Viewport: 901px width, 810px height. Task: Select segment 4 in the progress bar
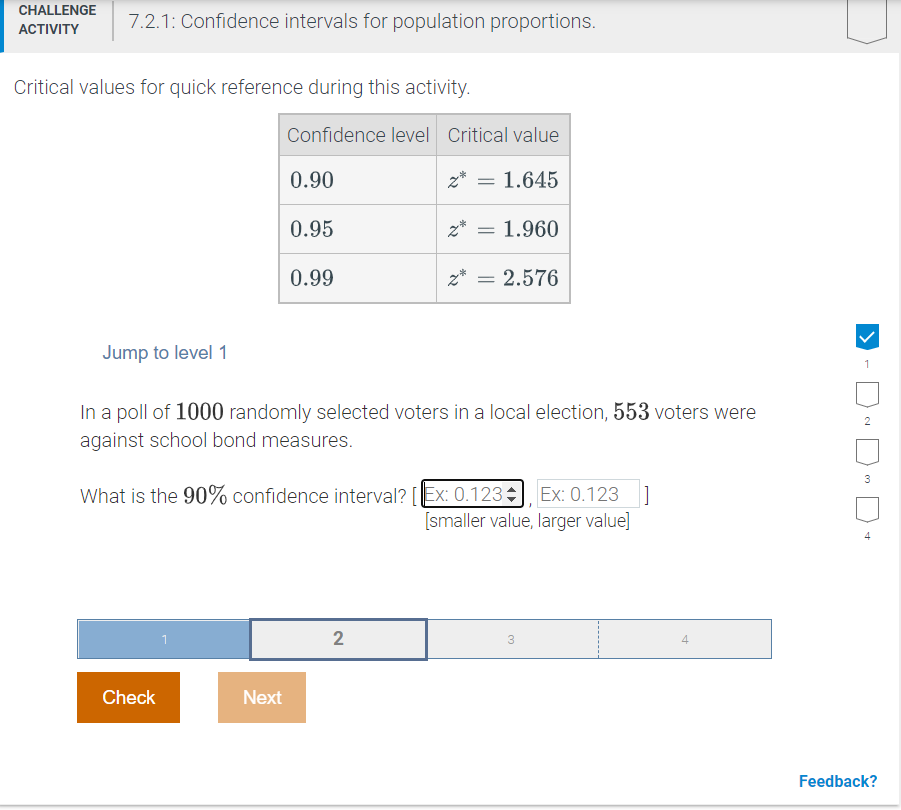point(685,639)
